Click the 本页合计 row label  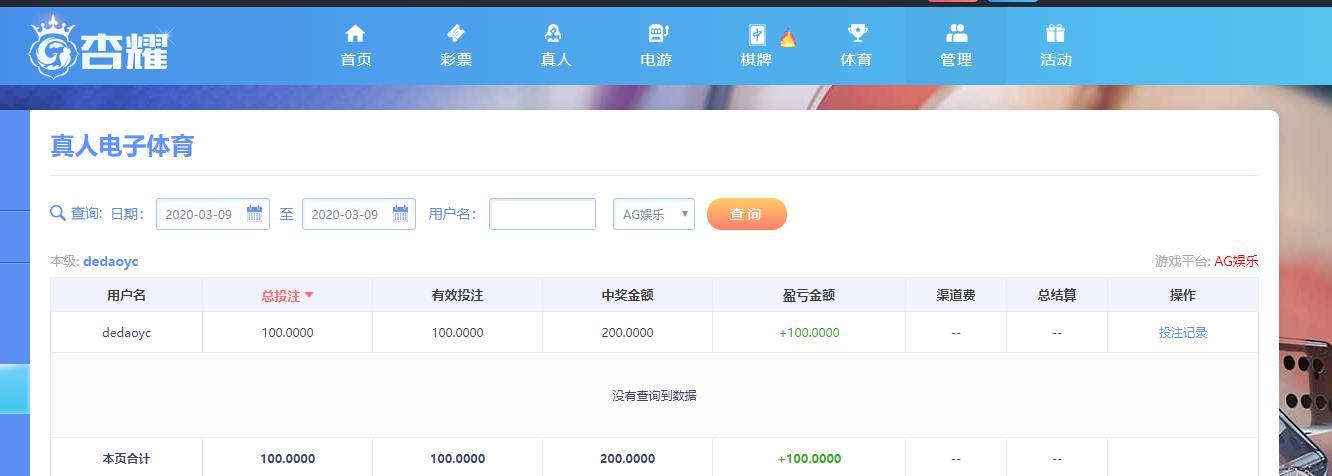click(x=126, y=458)
